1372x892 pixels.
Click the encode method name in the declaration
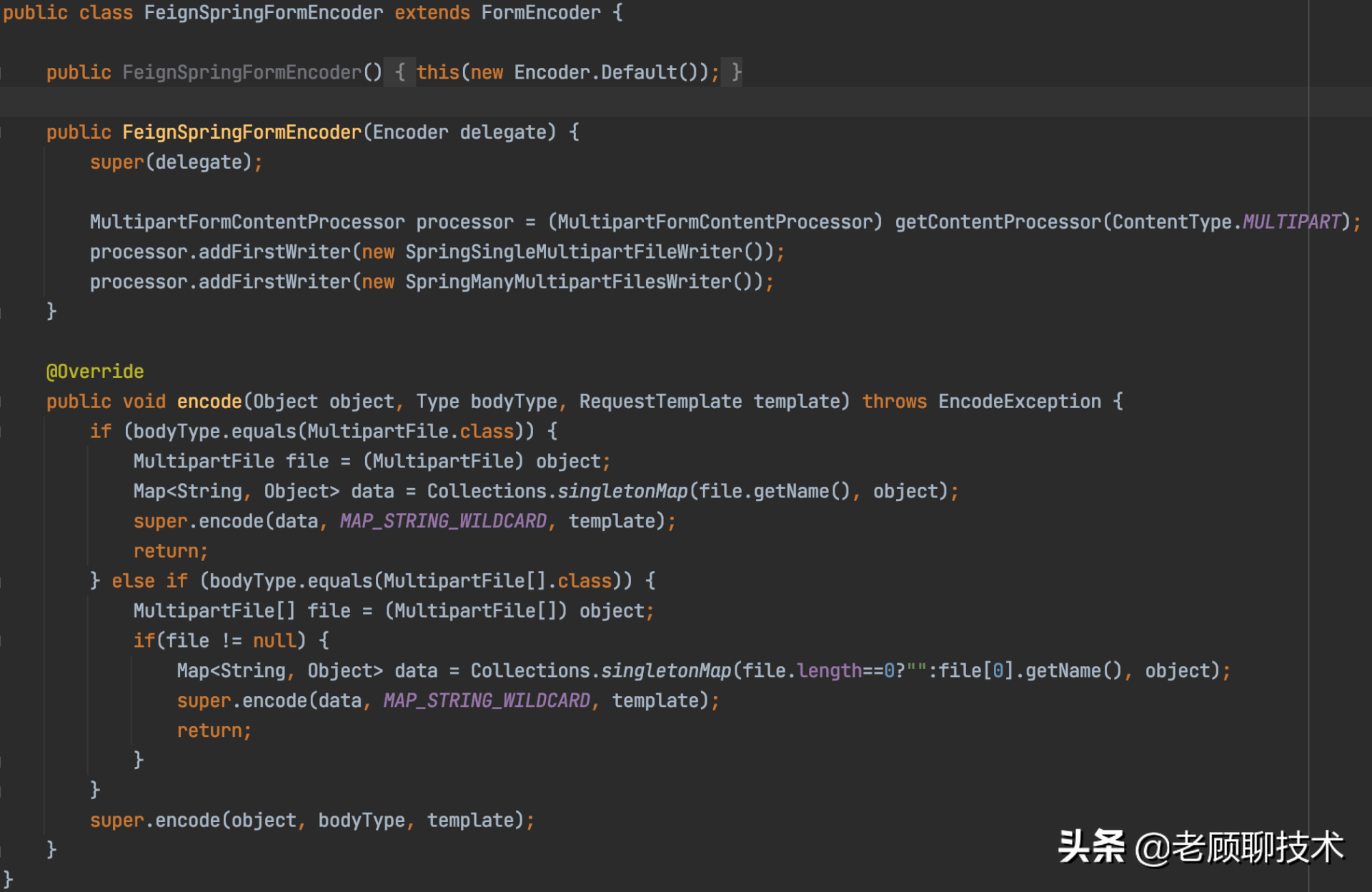[209, 402]
